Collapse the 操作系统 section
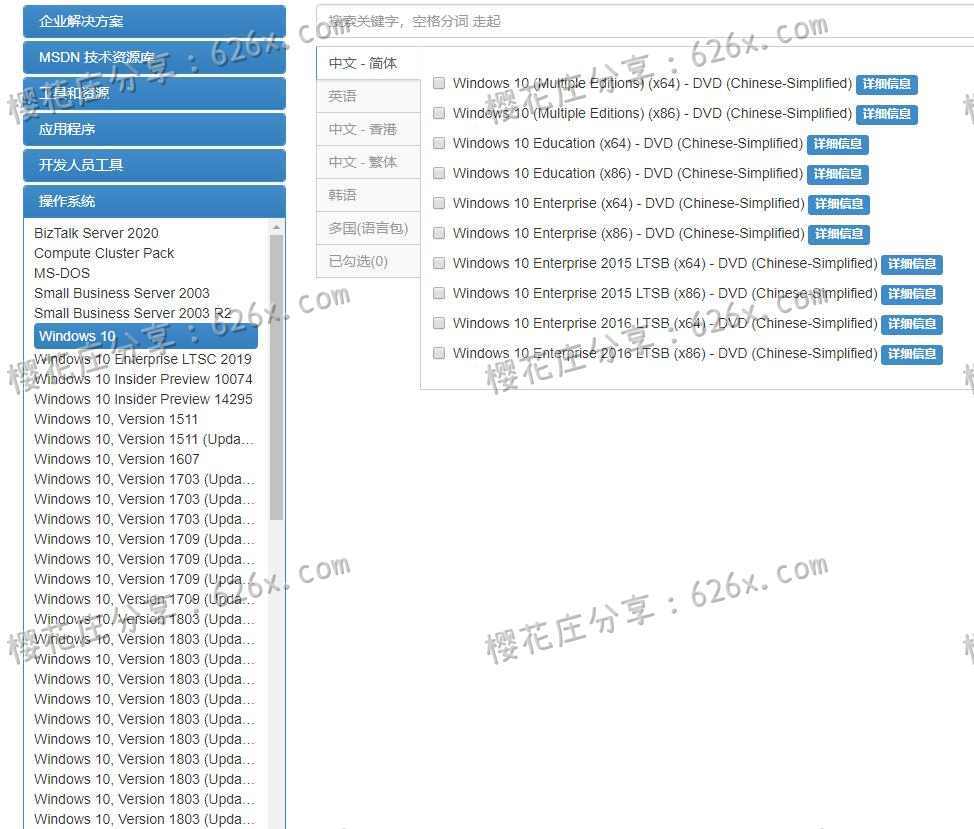 (x=154, y=201)
